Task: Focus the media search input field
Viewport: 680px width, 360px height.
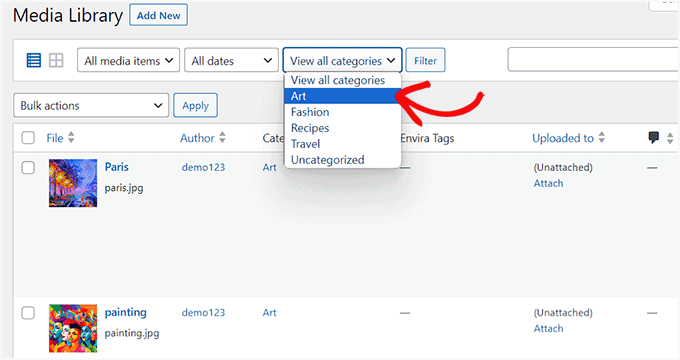Action: [593, 59]
